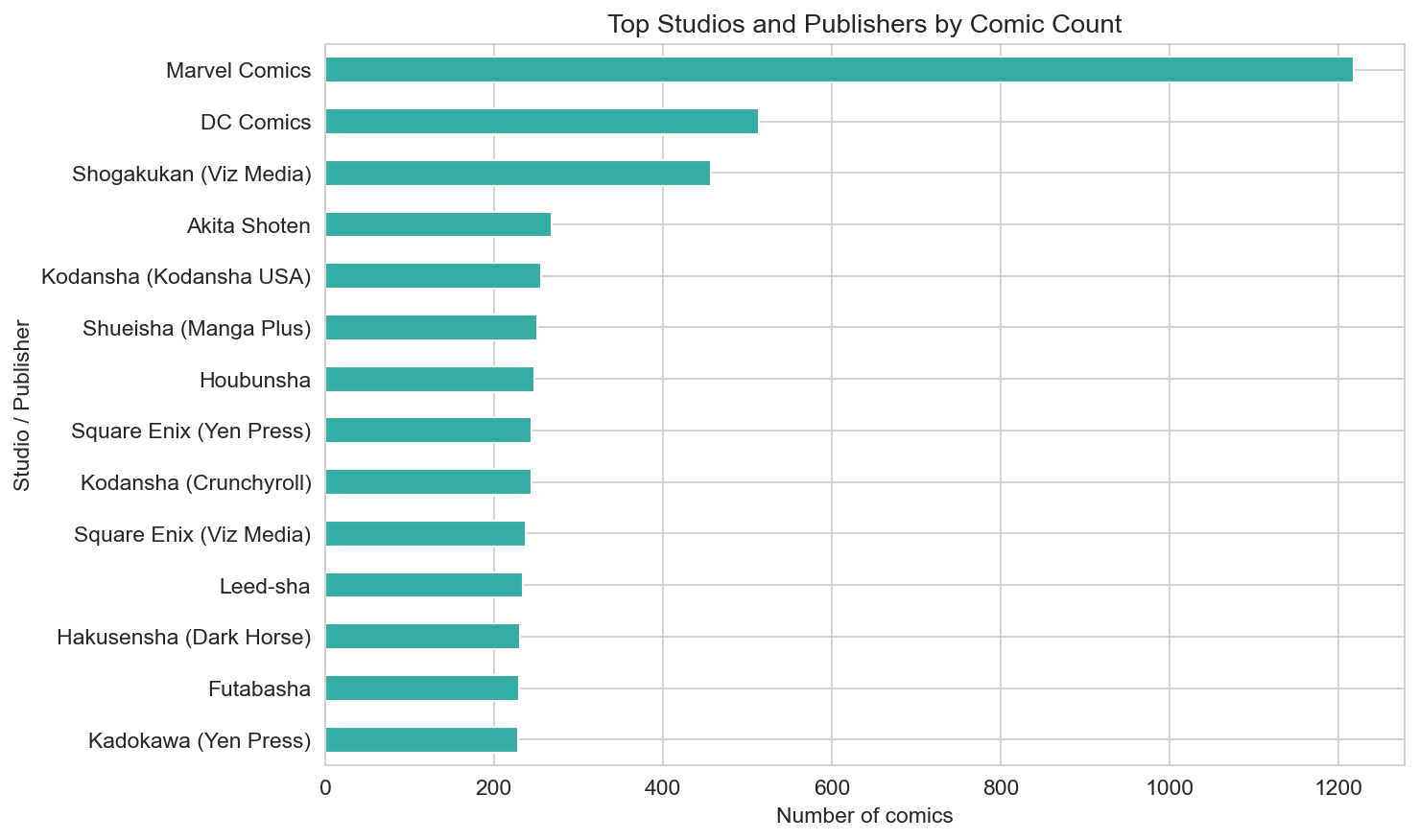Select the DC Comics bar
Screen dimensions: 1419x840
tap(541, 122)
